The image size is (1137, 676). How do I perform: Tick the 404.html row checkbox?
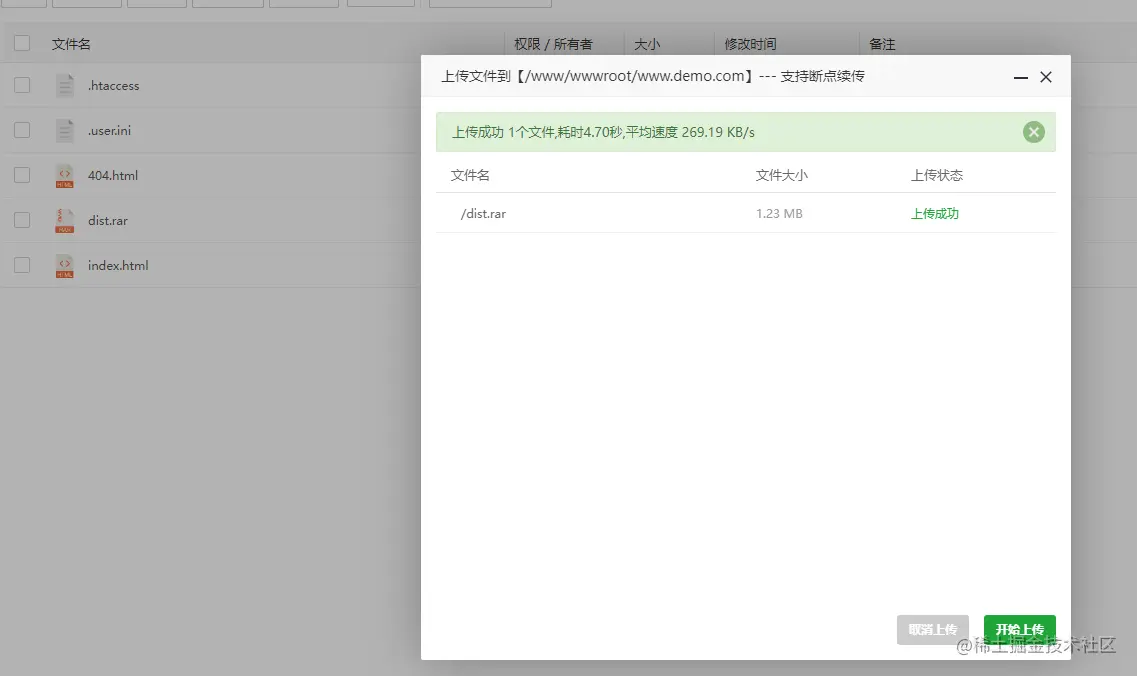(22, 175)
